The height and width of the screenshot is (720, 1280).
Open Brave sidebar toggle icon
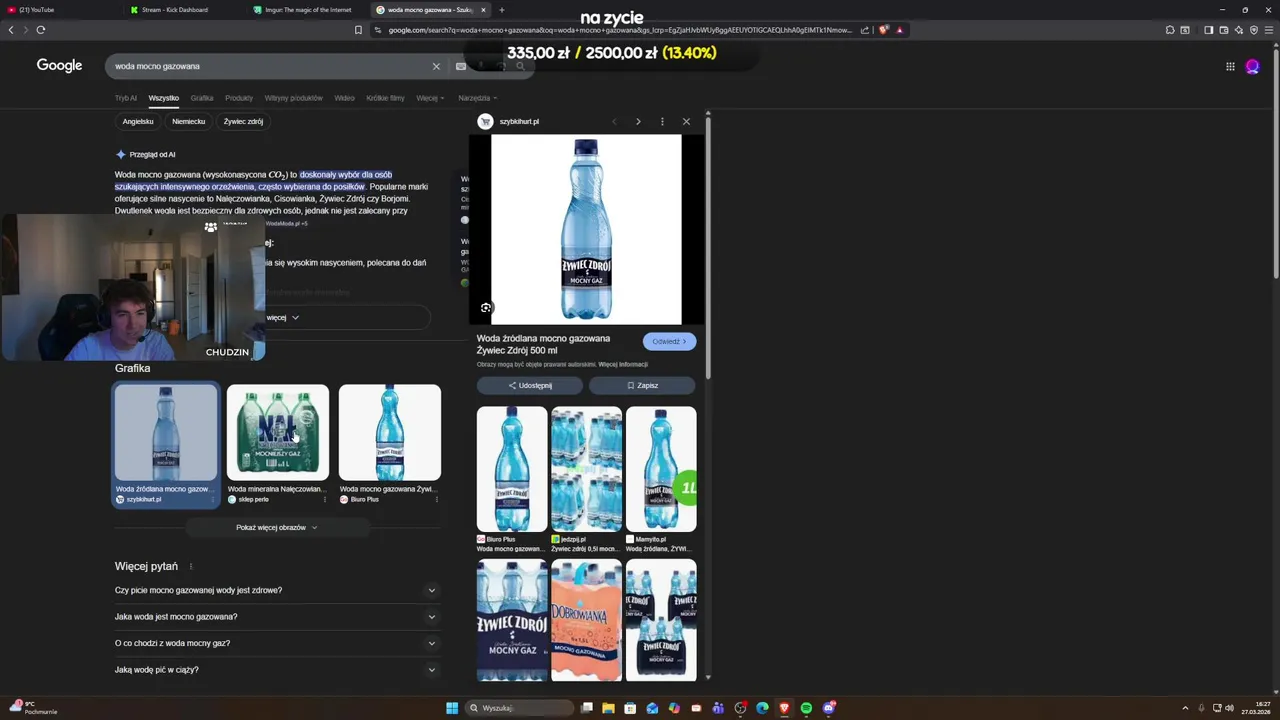click(x=1208, y=30)
